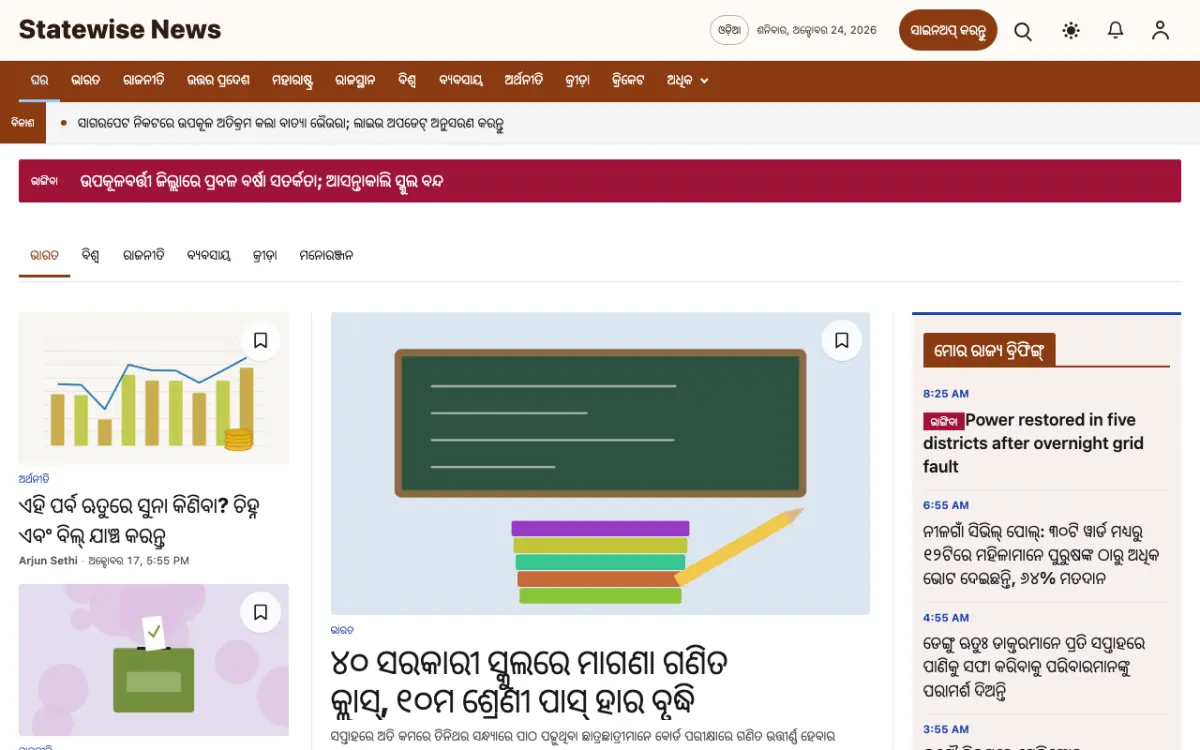Toggle the sun theme icon

(1071, 31)
